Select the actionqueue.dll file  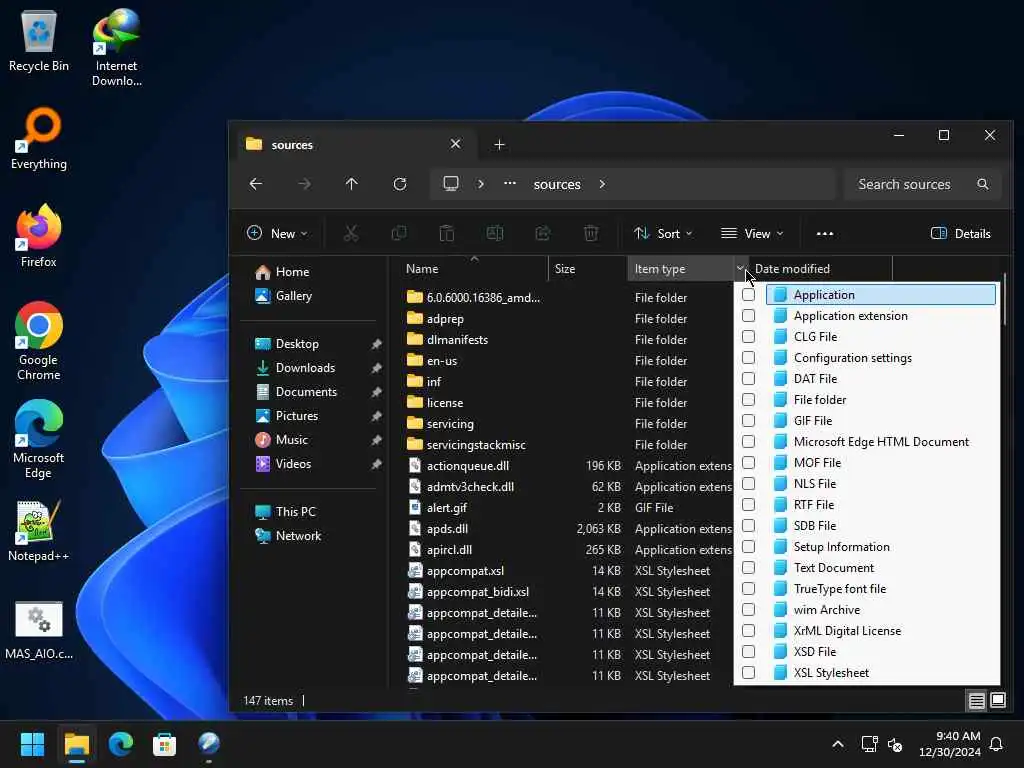click(x=468, y=466)
